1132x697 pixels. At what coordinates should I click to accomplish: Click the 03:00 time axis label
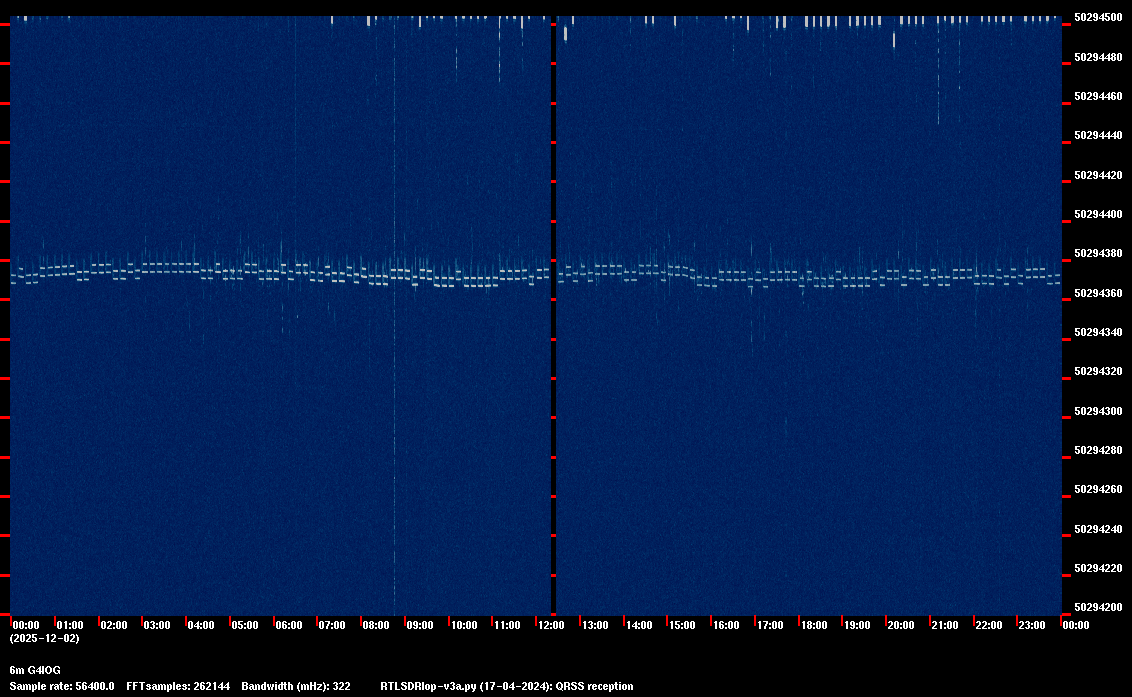[157, 625]
